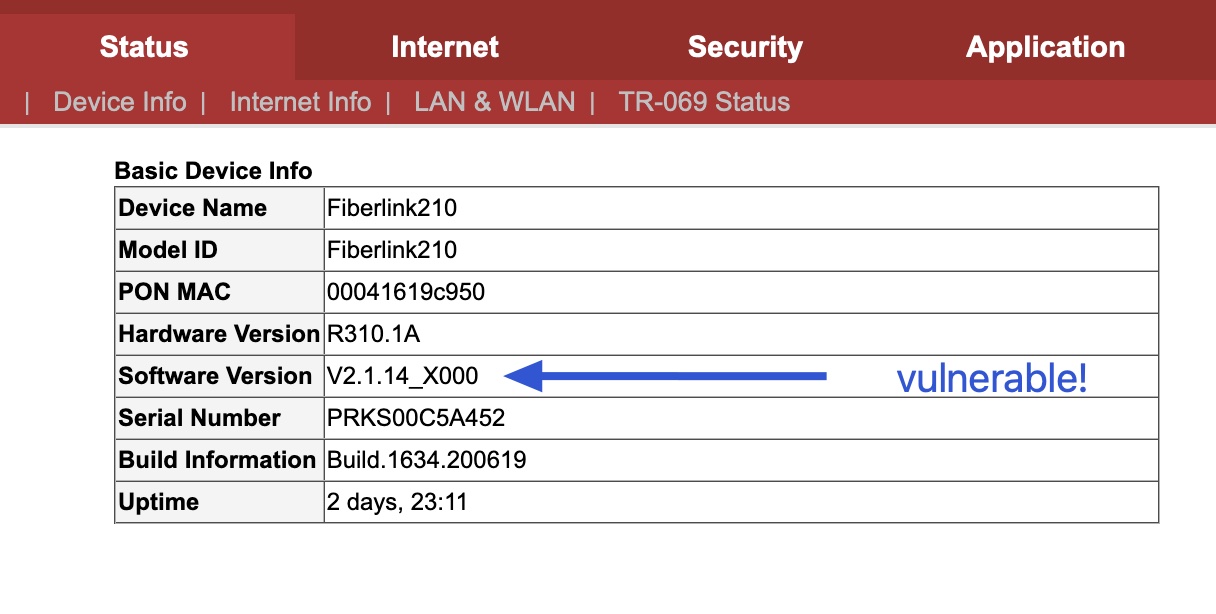Screen dimensions: 1216x614
Task: Select the Device Info submenu link
Action: (120, 102)
